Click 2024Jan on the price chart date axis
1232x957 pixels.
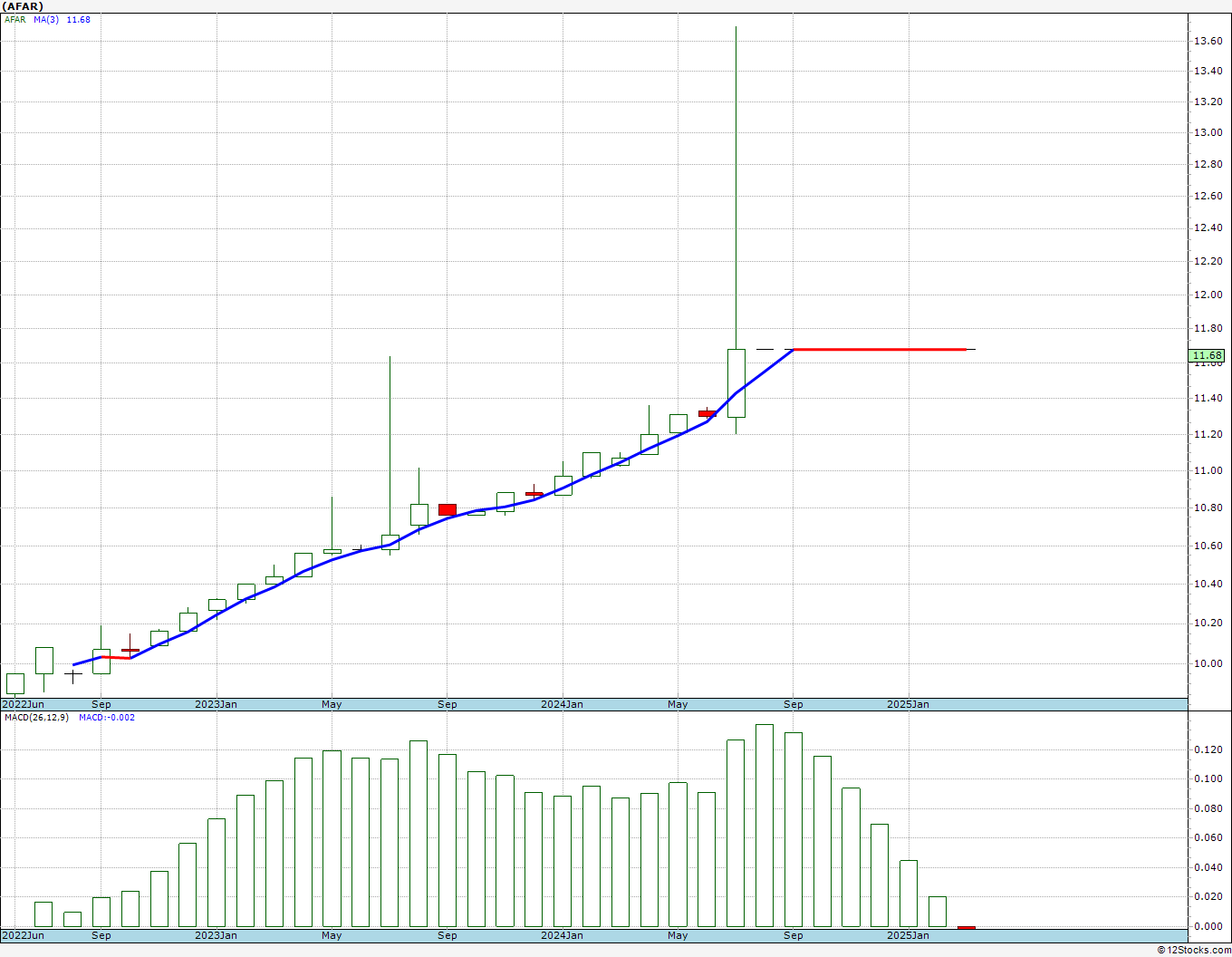pyautogui.click(x=563, y=704)
